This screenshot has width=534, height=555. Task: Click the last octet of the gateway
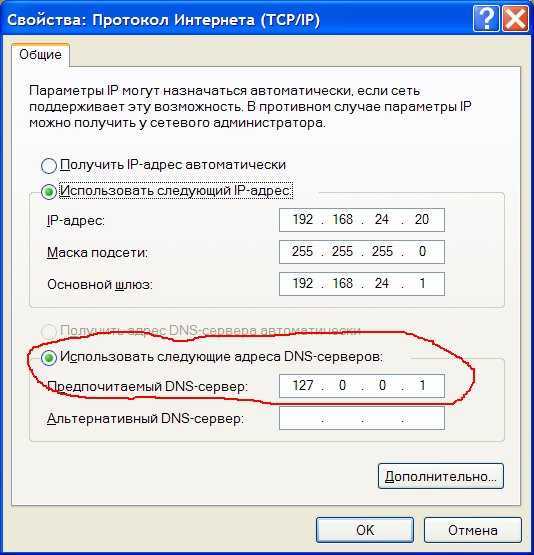(x=422, y=284)
